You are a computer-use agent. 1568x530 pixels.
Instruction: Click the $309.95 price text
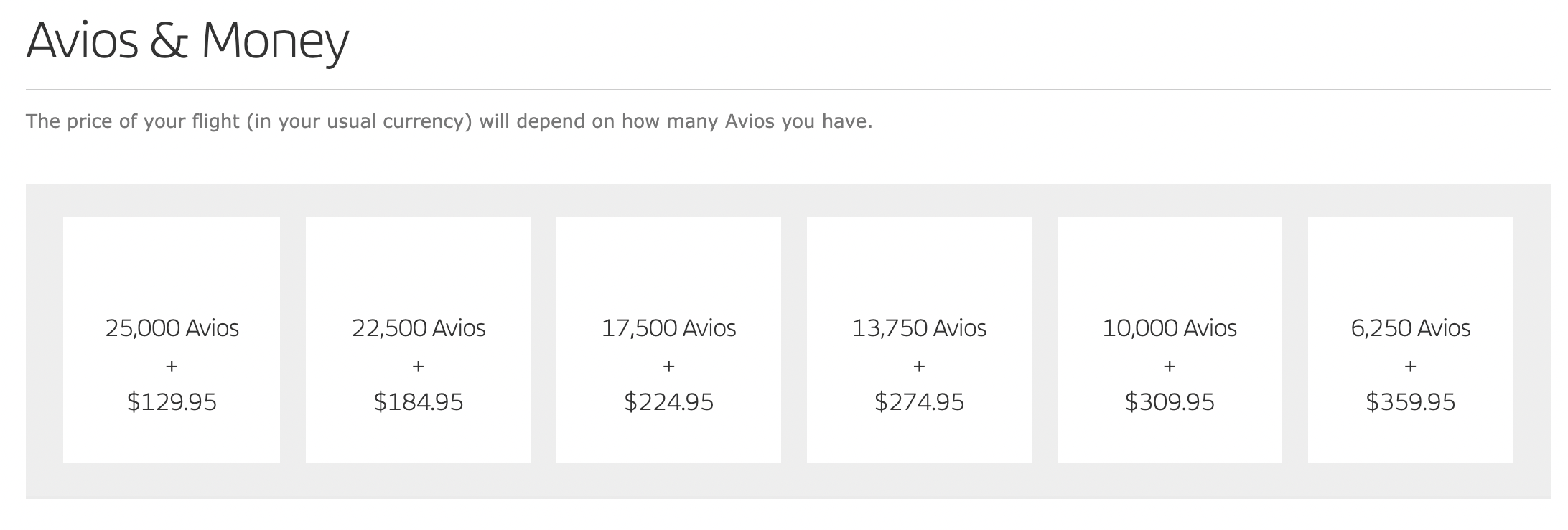pos(1170,401)
